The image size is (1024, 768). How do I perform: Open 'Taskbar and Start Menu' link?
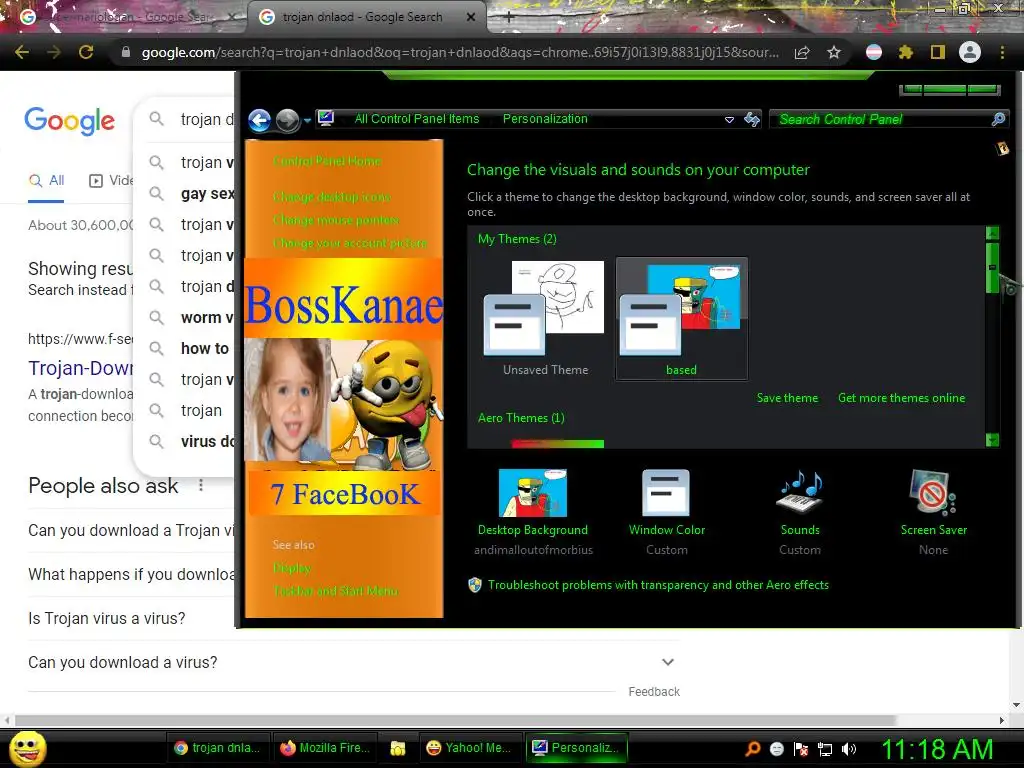[335, 591]
